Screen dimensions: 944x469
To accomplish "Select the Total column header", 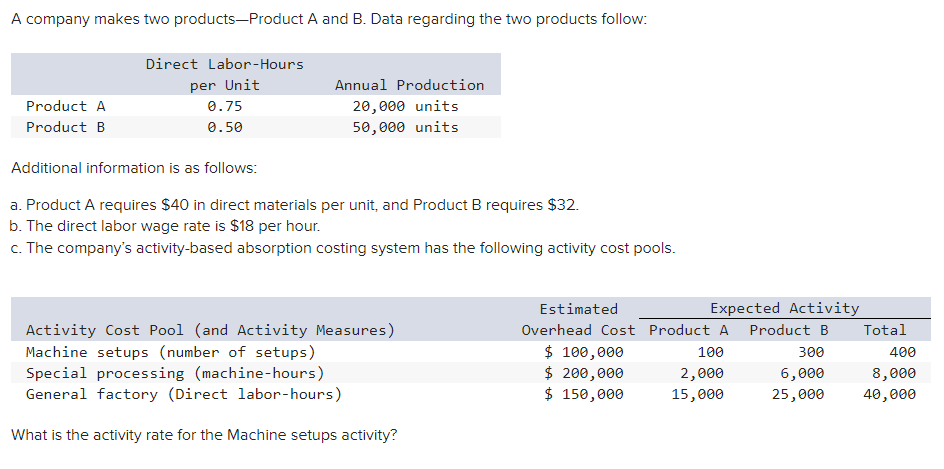I will coord(884,330).
